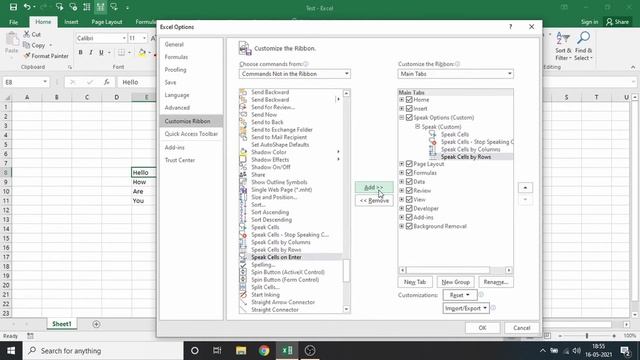Open the Customize the Ribbon Main Tabs dropdown
This screenshot has height=360, width=640.
pos(456,74)
